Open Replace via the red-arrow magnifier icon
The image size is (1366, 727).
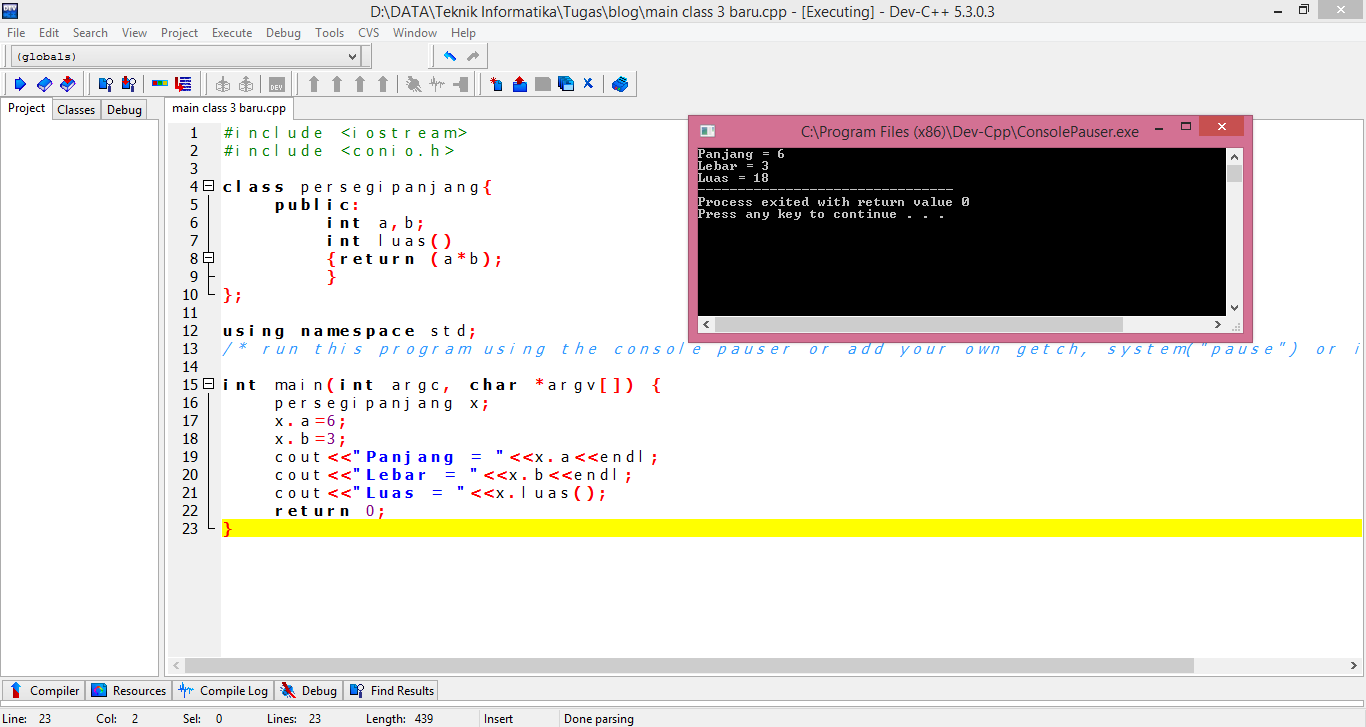pyautogui.click(x=128, y=84)
